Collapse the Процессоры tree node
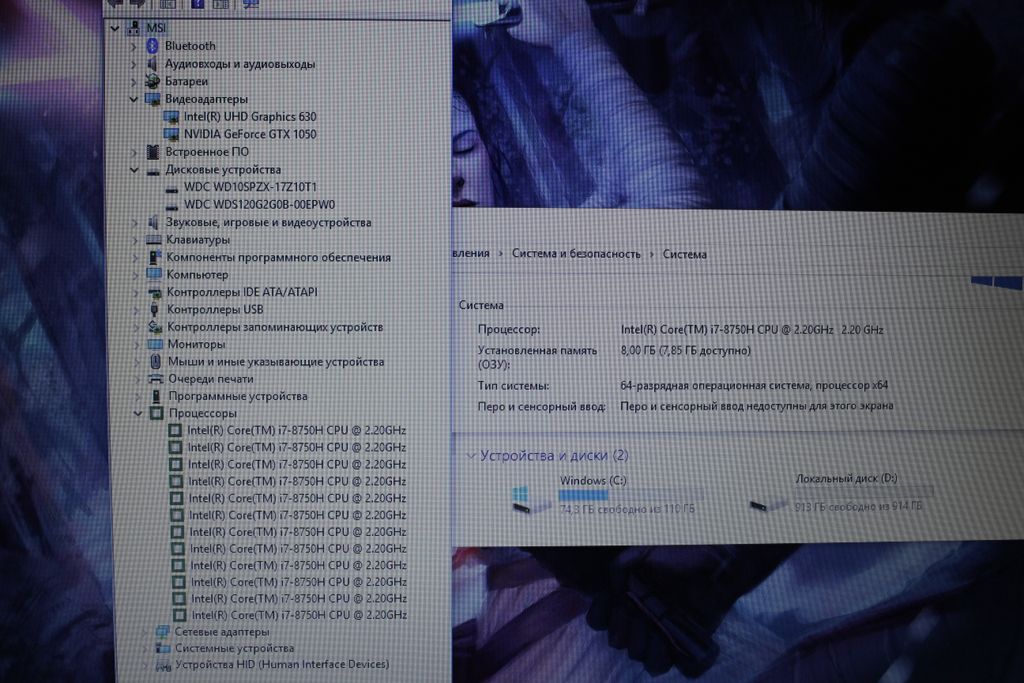The width and height of the screenshot is (1024, 683). [139, 413]
